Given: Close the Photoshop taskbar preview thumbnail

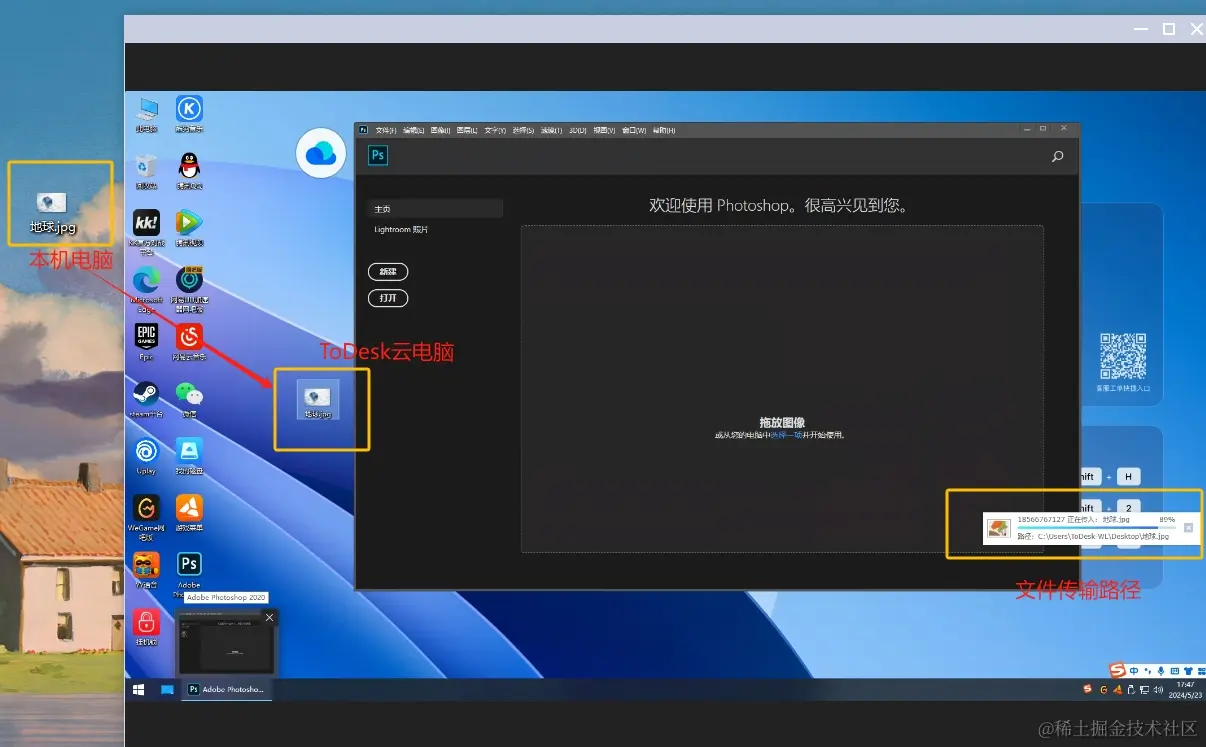Looking at the screenshot, I should (x=268, y=618).
